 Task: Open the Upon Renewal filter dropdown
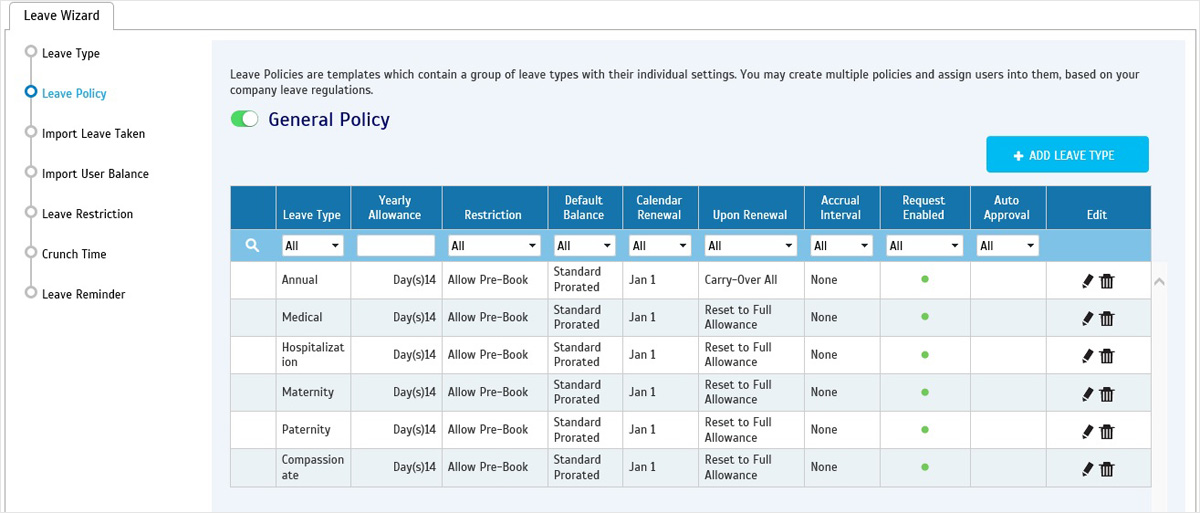(x=751, y=245)
